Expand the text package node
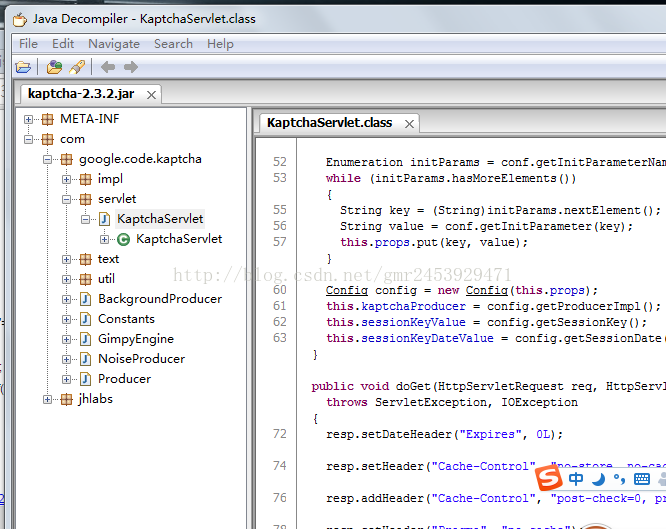The width and height of the screenshot is (666, 529). coord(66,259)
